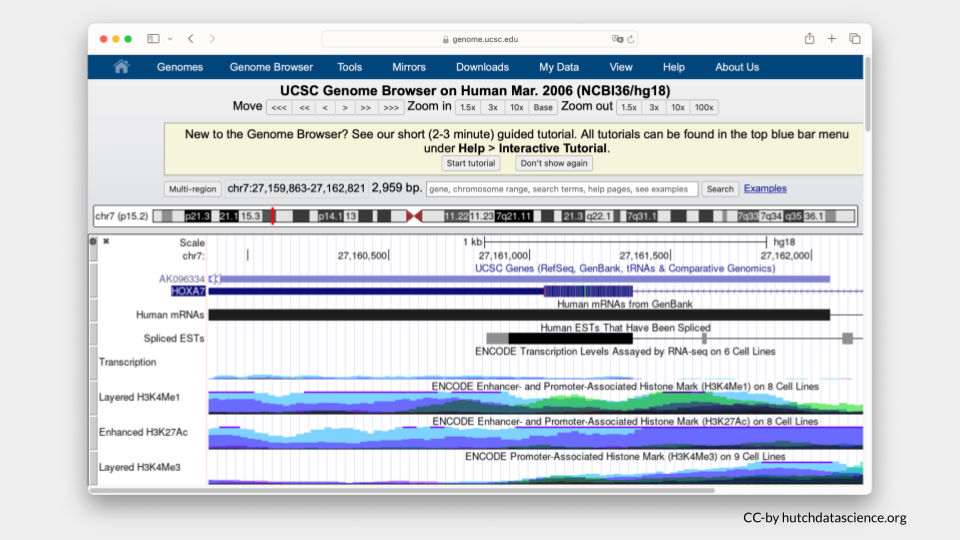This screenshot has width=960, height=540.
Task: Move left with << button
Action: coord(304,107)
